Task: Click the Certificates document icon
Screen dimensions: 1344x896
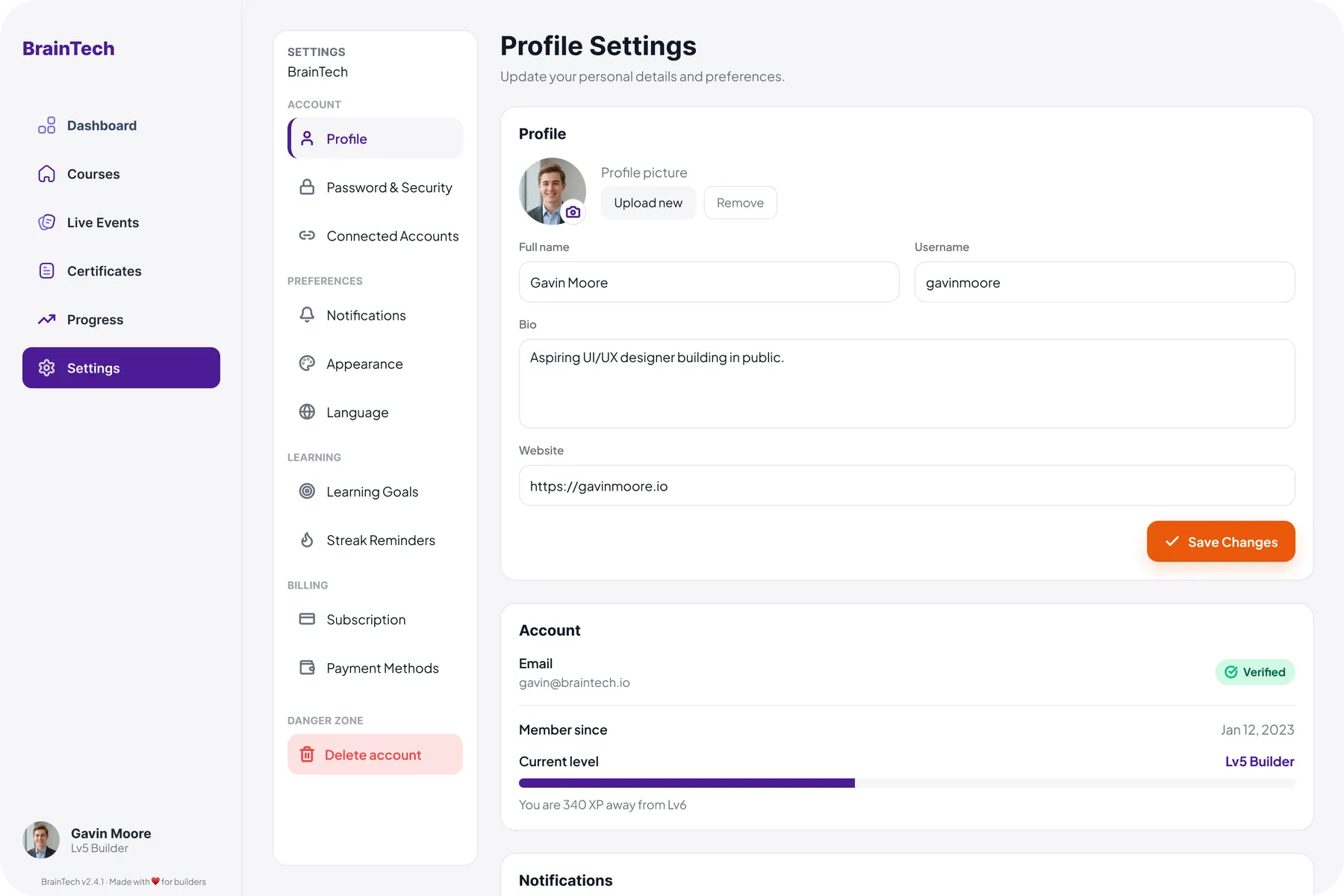Action: [x=46, y=271]
